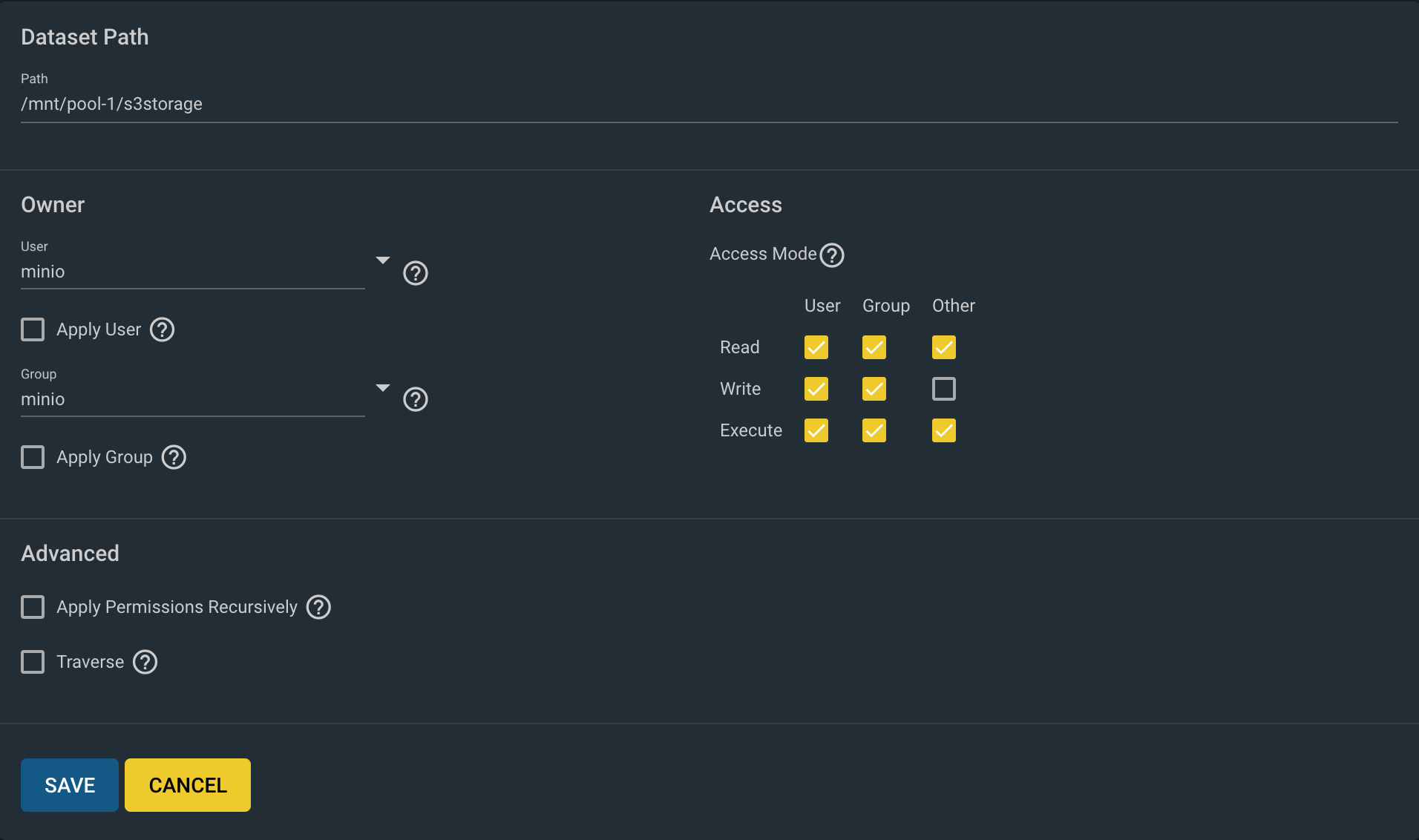The height and width of the screenshot is (840, 1419).
Task: Click the dataset Path input field
Action: click(x=709, y=104)
